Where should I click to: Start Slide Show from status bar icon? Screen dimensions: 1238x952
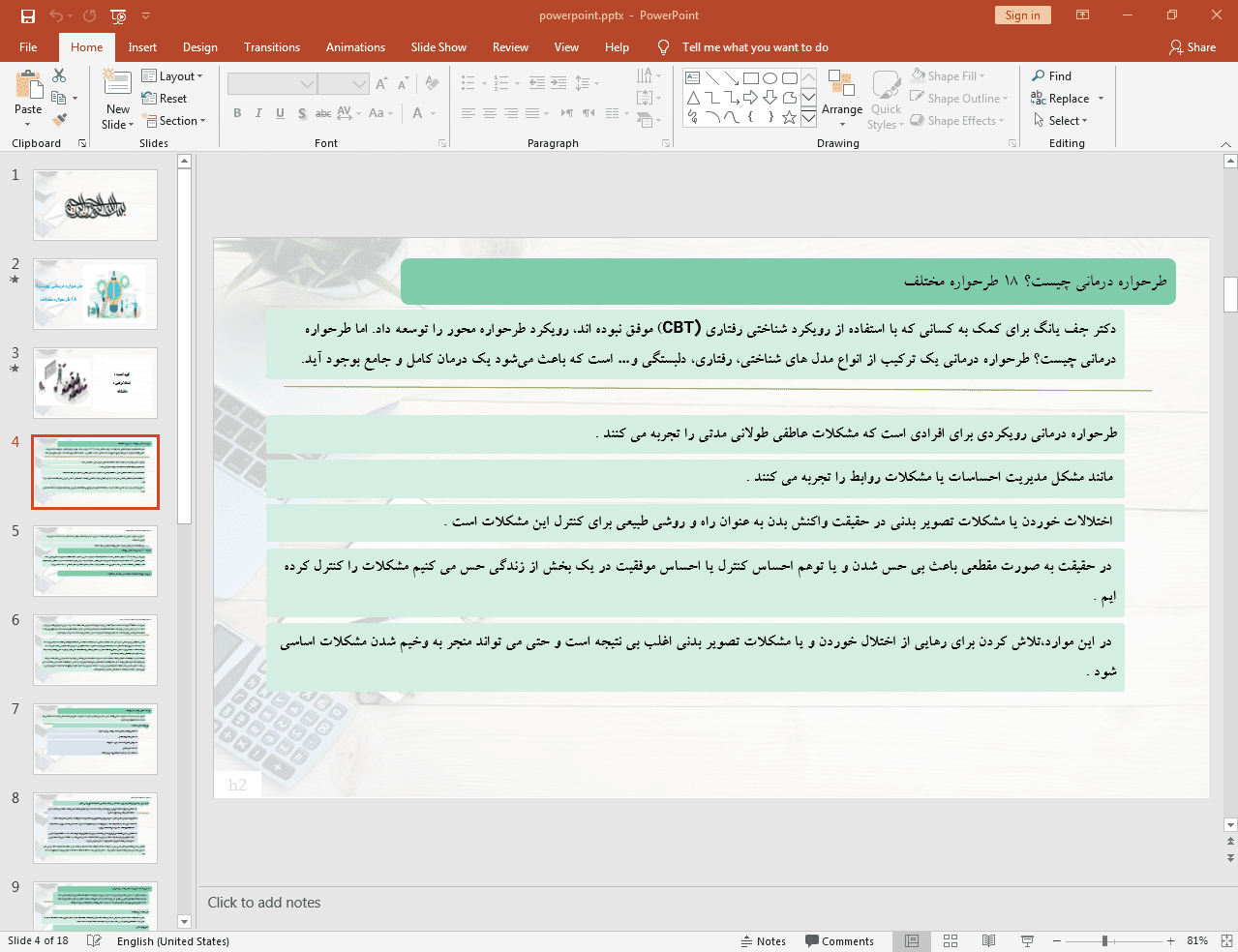click(x=1027, y=940)
